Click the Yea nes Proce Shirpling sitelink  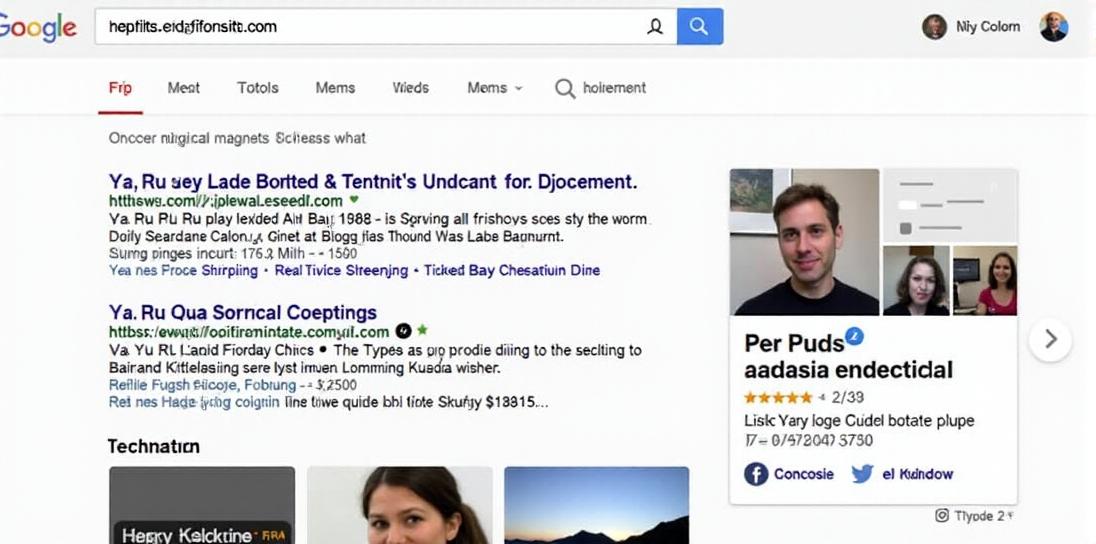click(x=183, y=271)
